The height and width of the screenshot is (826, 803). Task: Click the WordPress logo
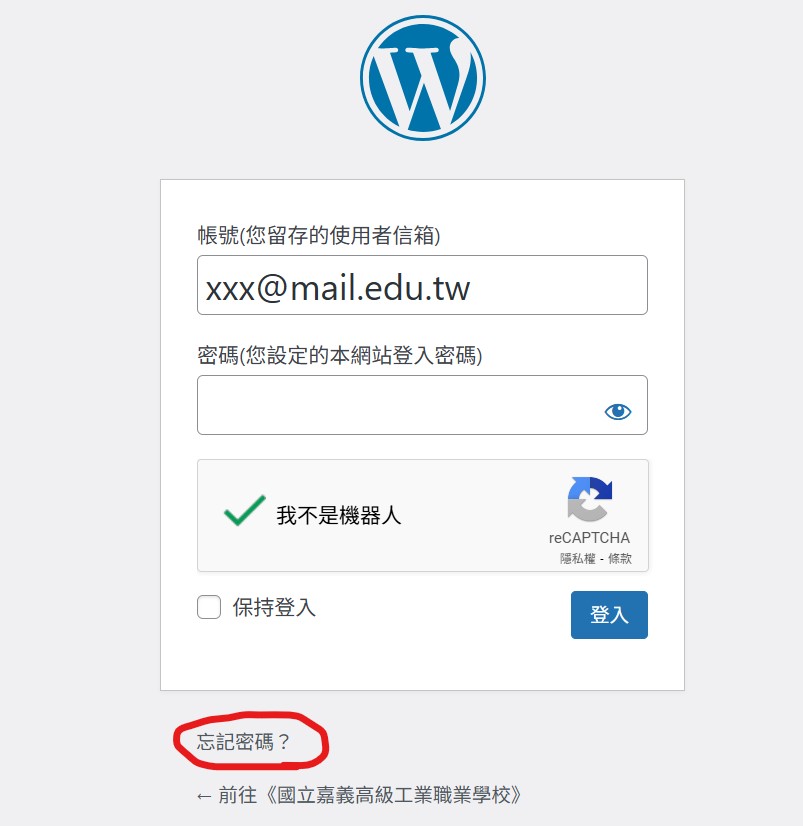423,78
